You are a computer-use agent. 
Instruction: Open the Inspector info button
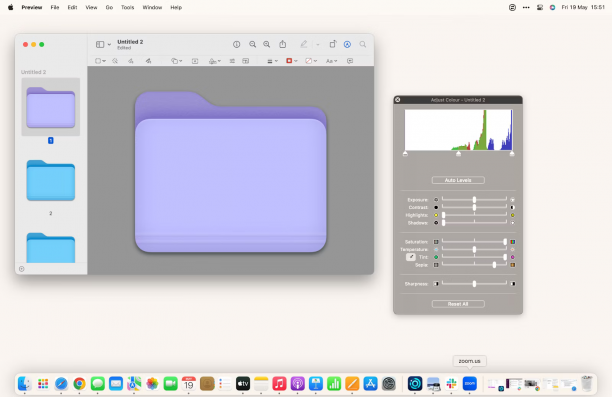[237, 45]
